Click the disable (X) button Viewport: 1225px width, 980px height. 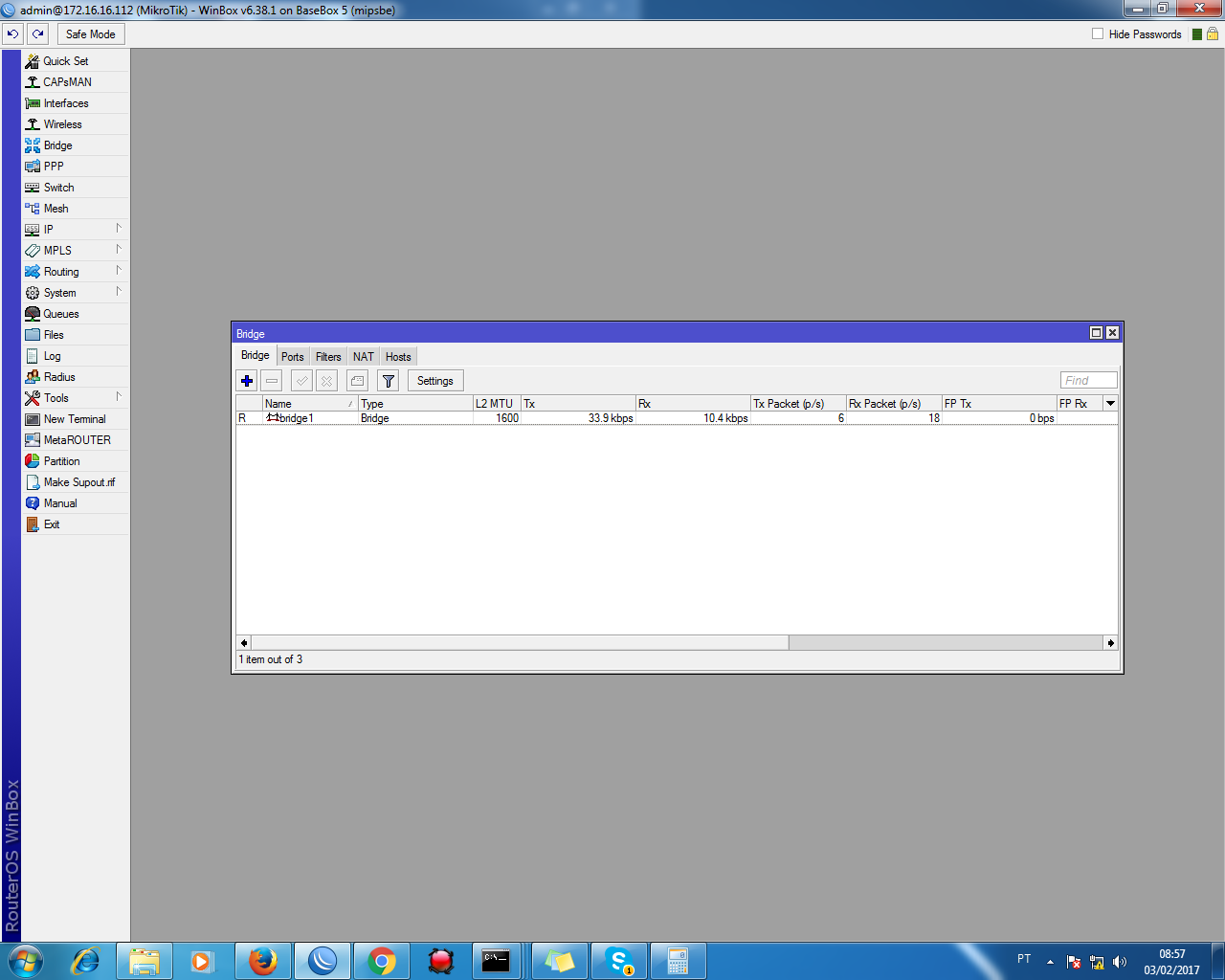pos(326,381)
